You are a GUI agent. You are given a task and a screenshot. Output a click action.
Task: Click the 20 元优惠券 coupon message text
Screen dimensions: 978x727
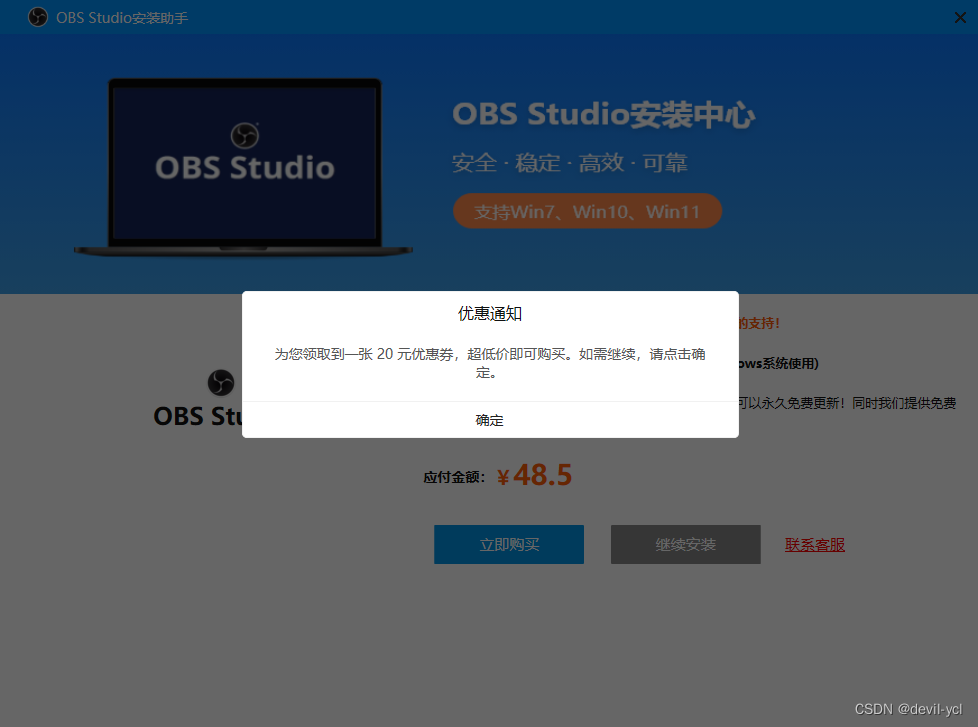coord(489,363)
